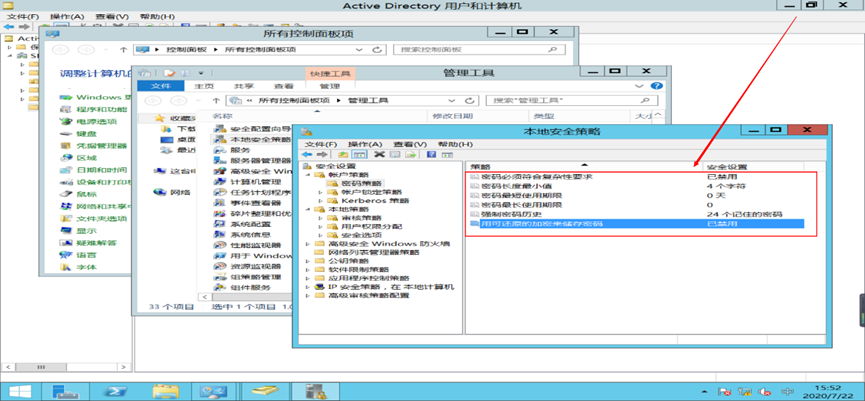Click the Windows Start button
Image resolution: width=865 pixels, height=401 pixels.
point(20,391)
